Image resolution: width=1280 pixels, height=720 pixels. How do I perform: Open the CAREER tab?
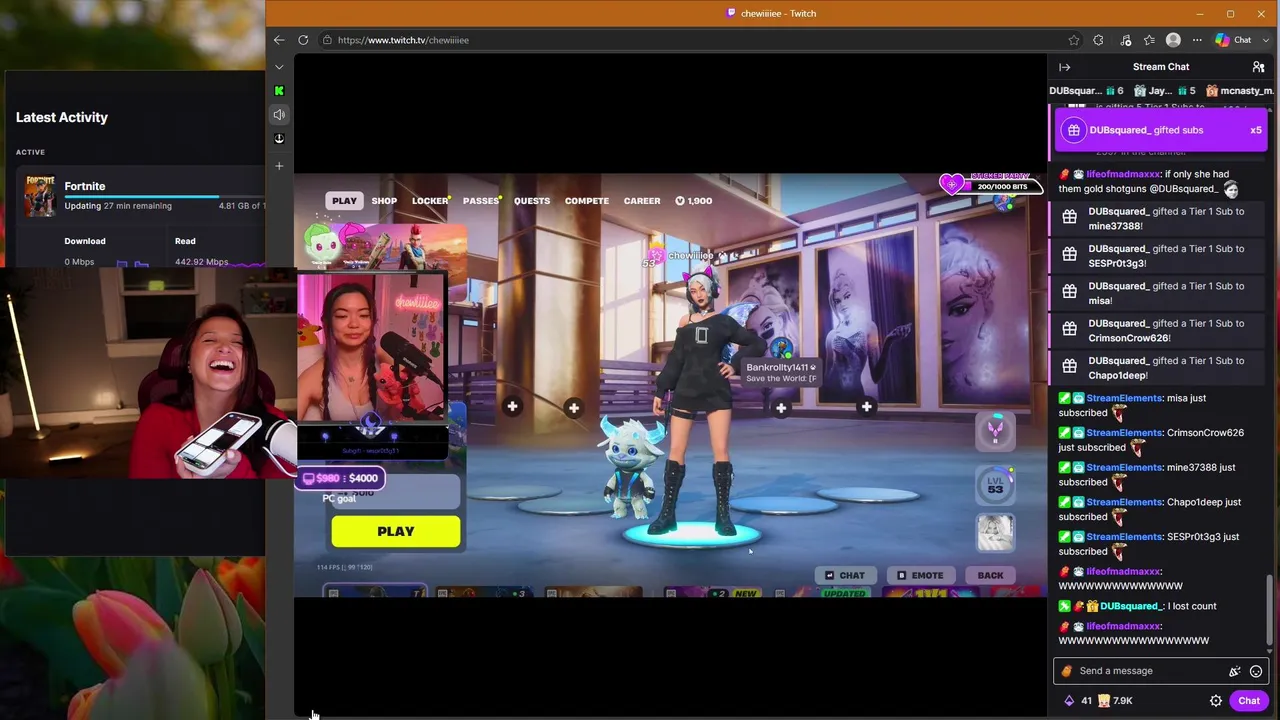click(642, 201)
